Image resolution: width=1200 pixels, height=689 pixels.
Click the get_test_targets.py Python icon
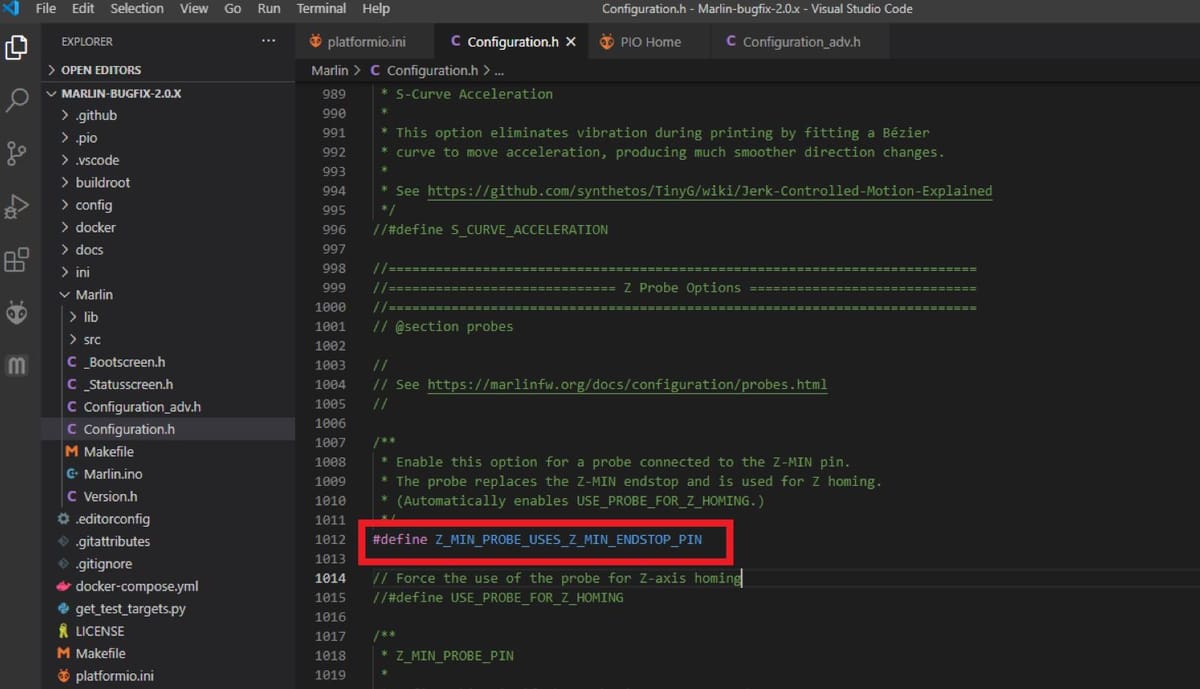64,608
